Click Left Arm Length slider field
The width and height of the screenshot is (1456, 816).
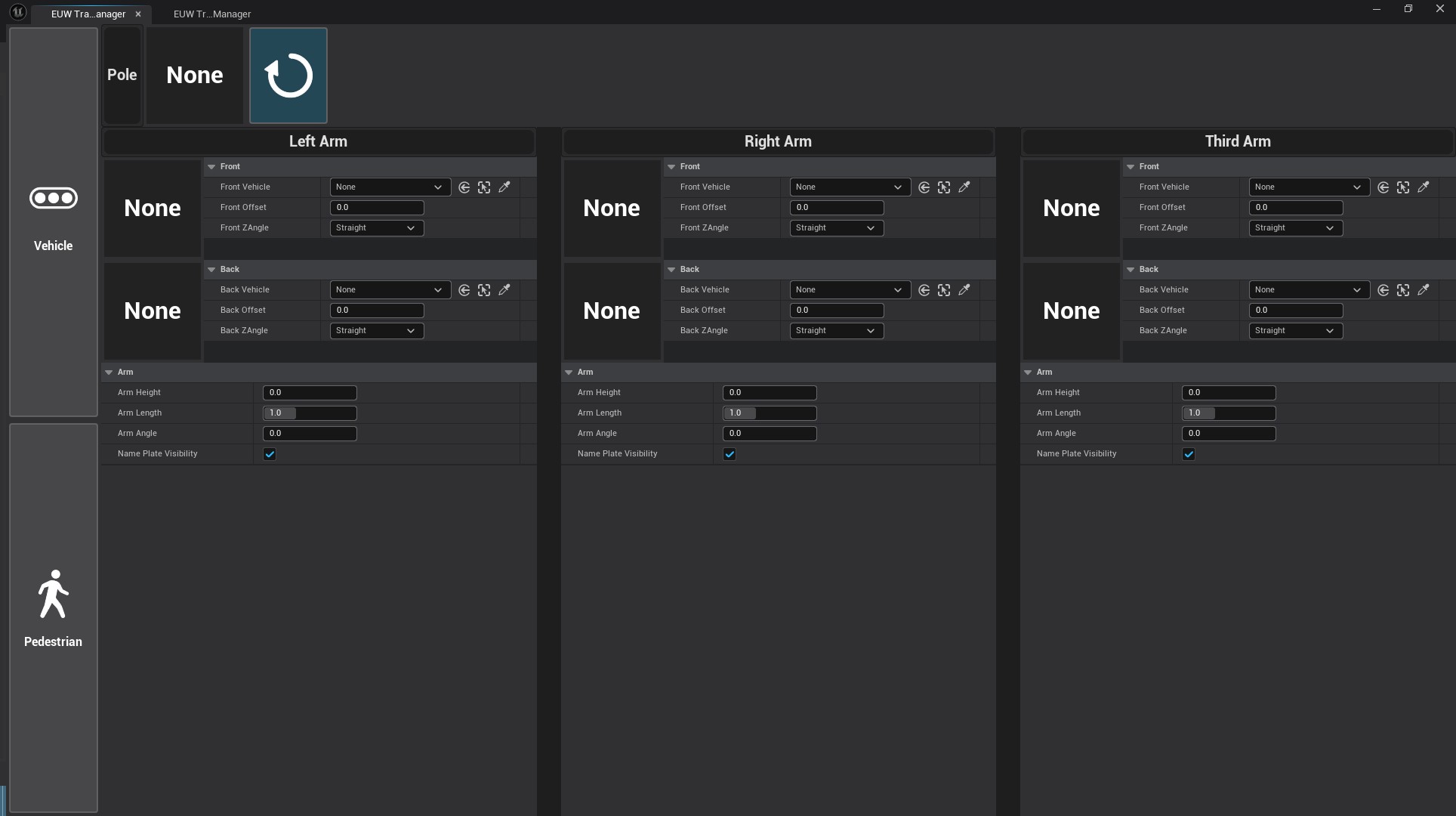pyautogui.click(x=310, y=413)
